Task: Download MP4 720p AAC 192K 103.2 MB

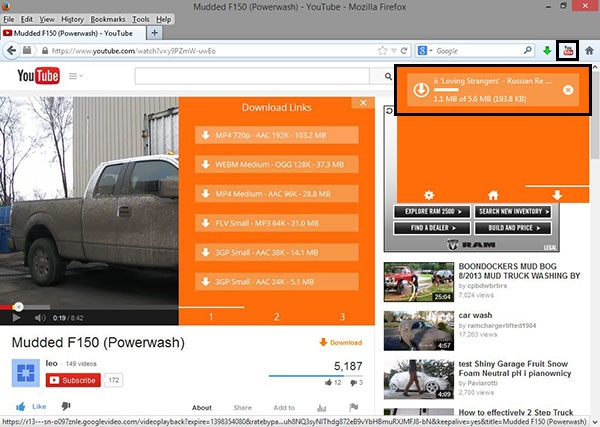Action: tap(277, 135)
